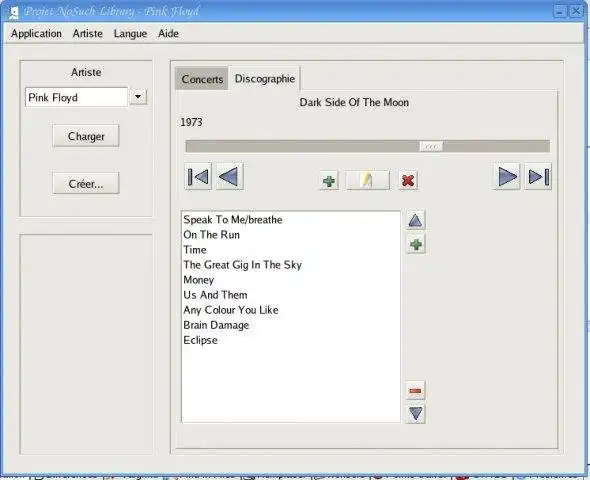Switch to the Concerts tab

coord(202,79)
